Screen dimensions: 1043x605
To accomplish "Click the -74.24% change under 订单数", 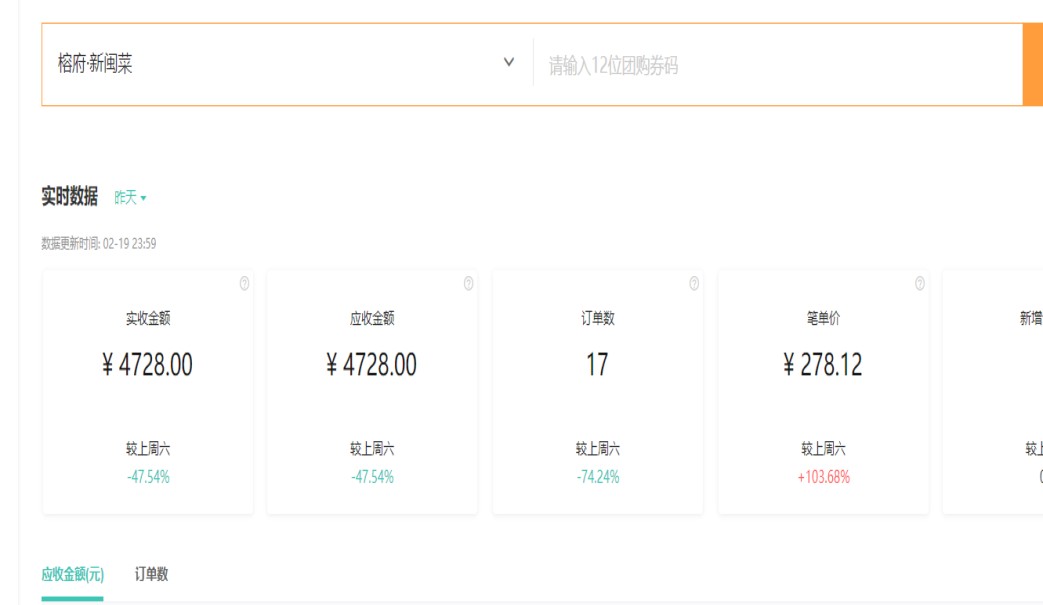I will point(598,477).
